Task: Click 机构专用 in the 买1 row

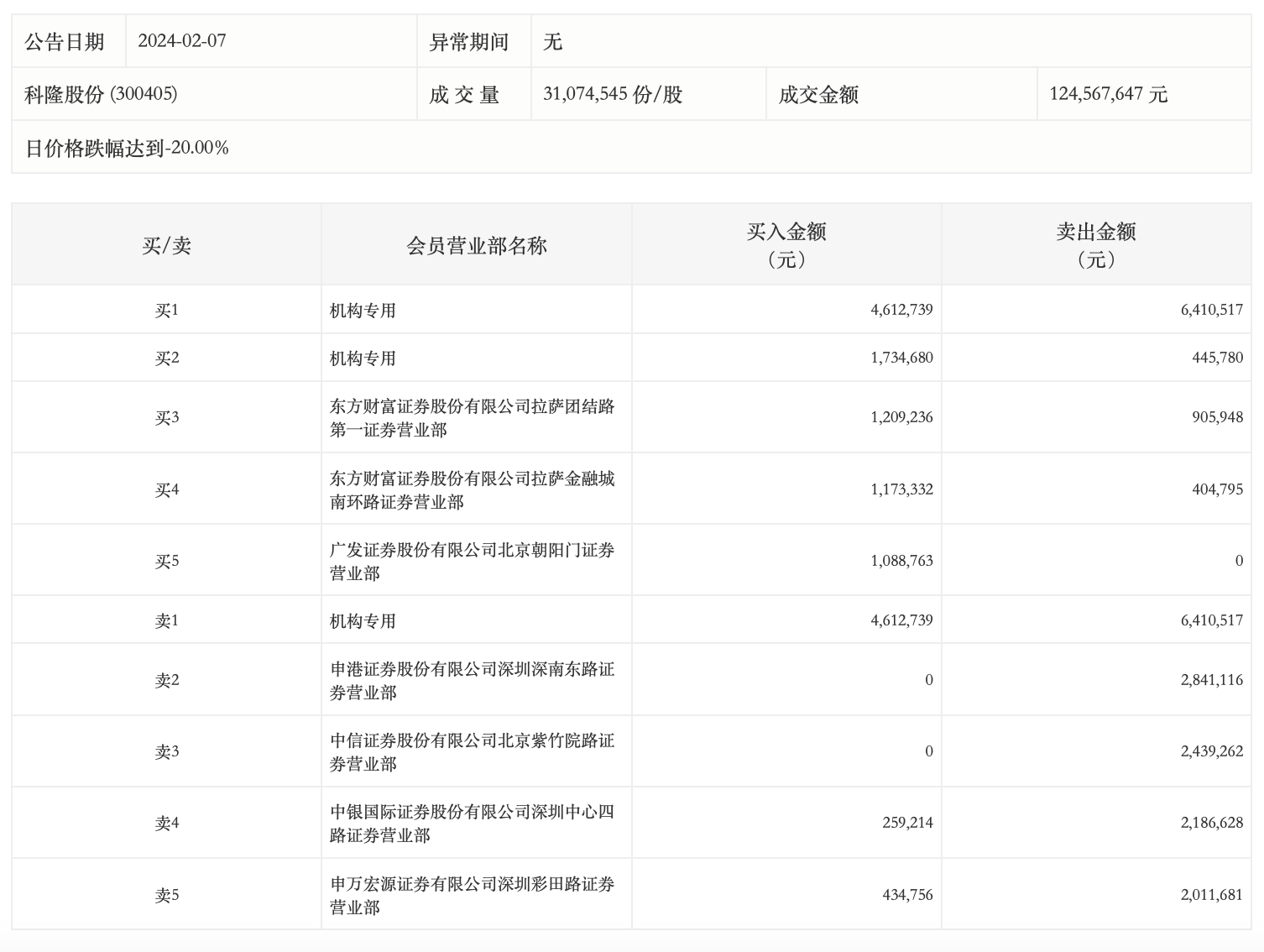Action: coord(363,311)
